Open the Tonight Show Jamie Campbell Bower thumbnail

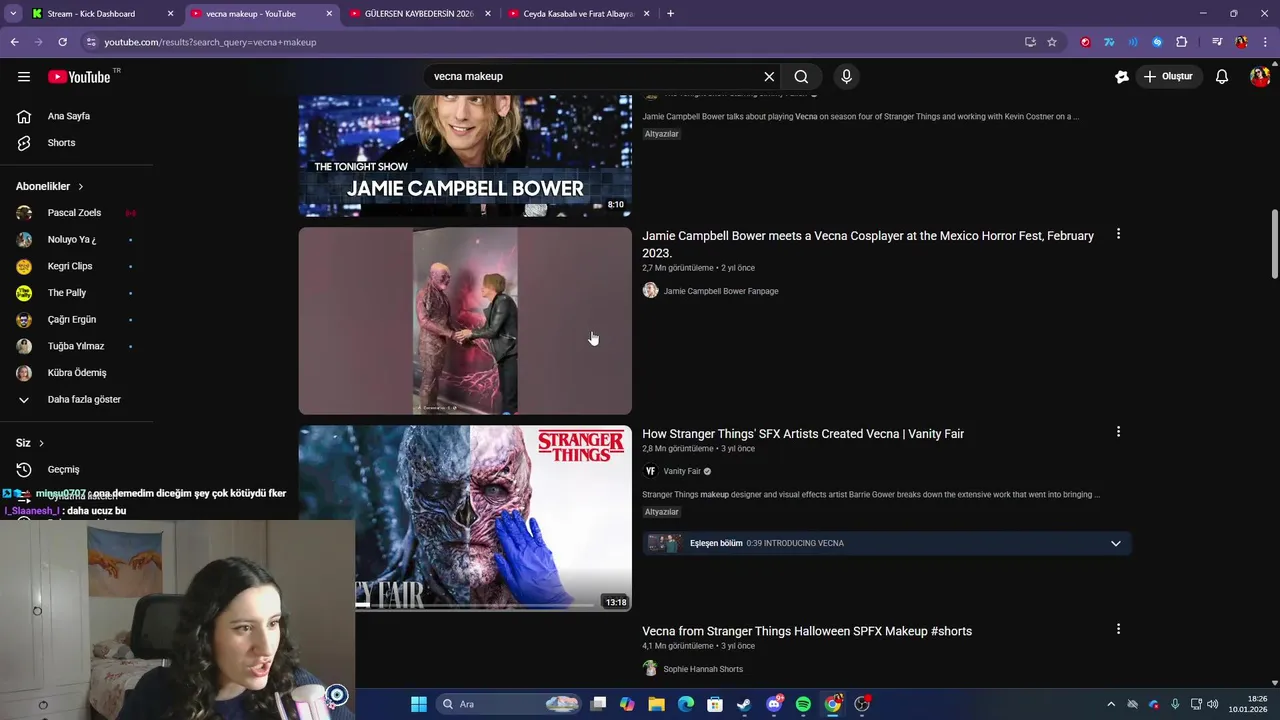click(x=465, y=155)
